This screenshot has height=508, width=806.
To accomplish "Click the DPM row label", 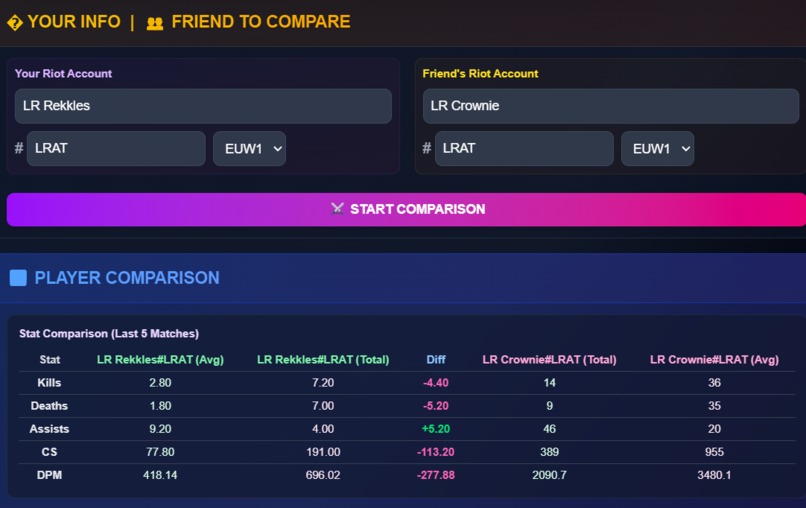I will 49,475.
